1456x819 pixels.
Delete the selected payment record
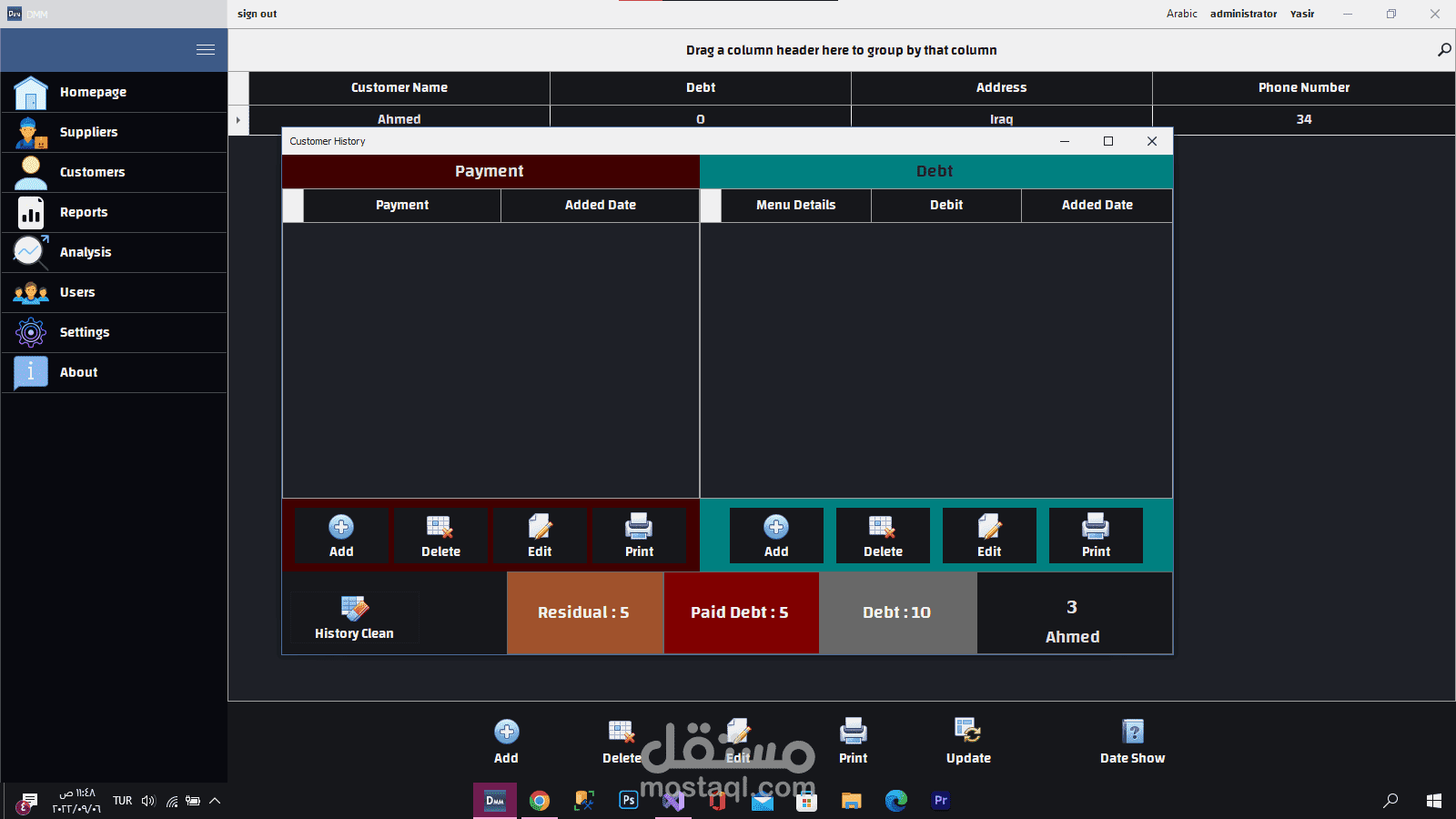point(440,536)
